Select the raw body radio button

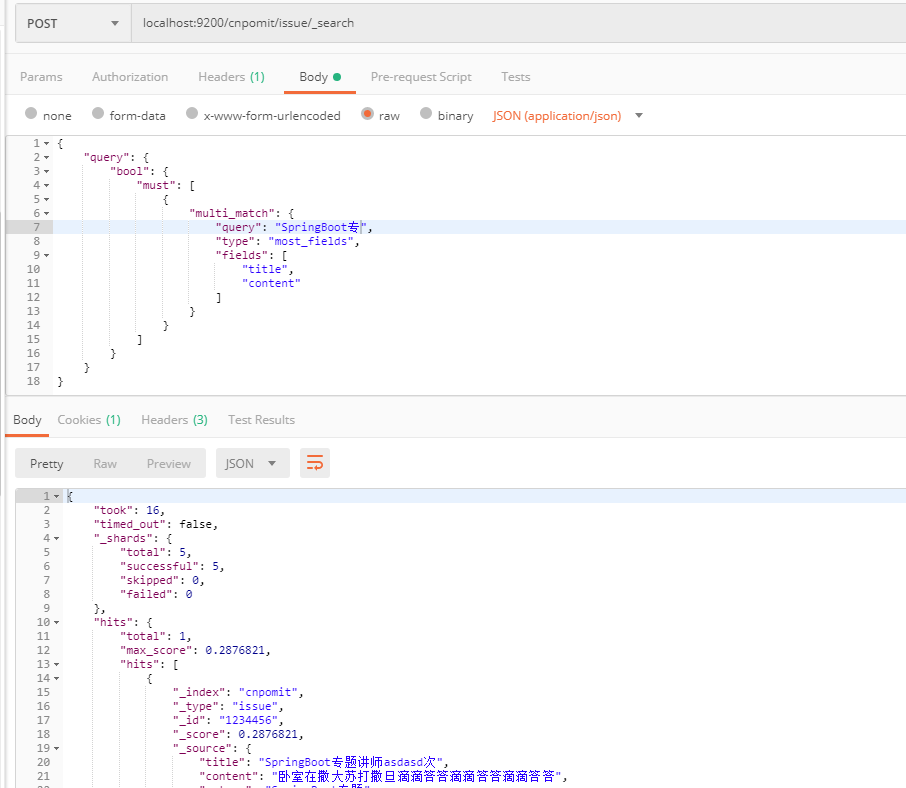(x=367, y=114)
